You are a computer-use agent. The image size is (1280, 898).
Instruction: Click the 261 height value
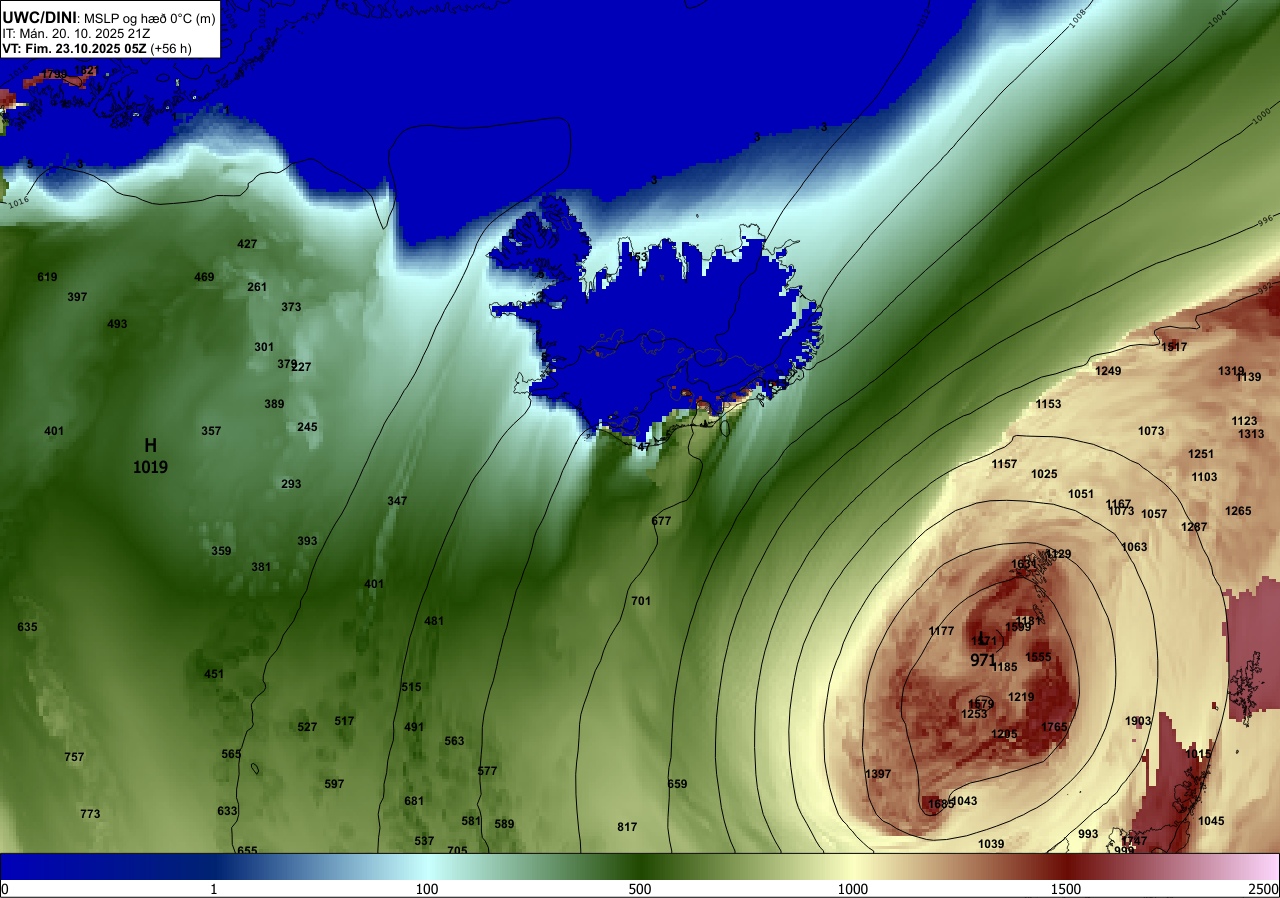257,287
